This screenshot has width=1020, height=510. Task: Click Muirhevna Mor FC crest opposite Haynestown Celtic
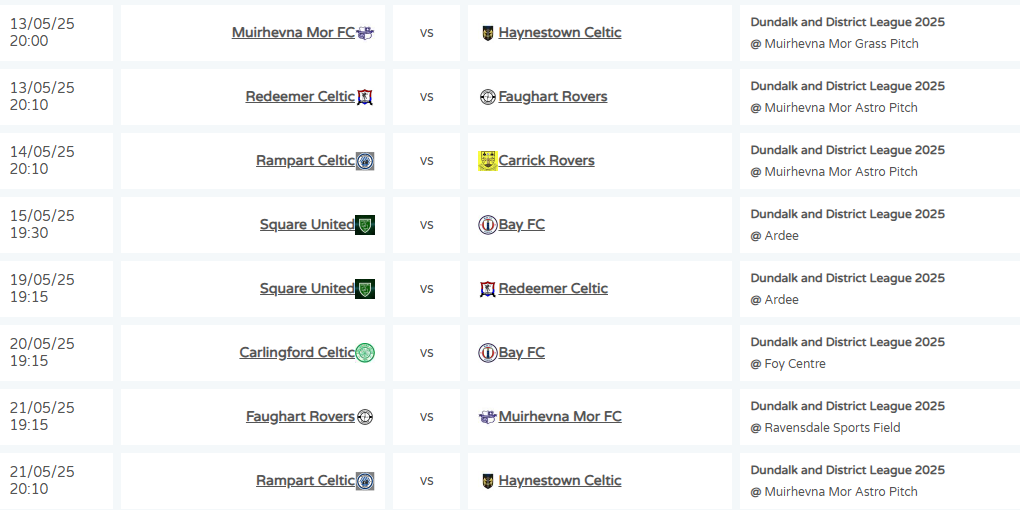pyautogui.click(x=365, y=33)
